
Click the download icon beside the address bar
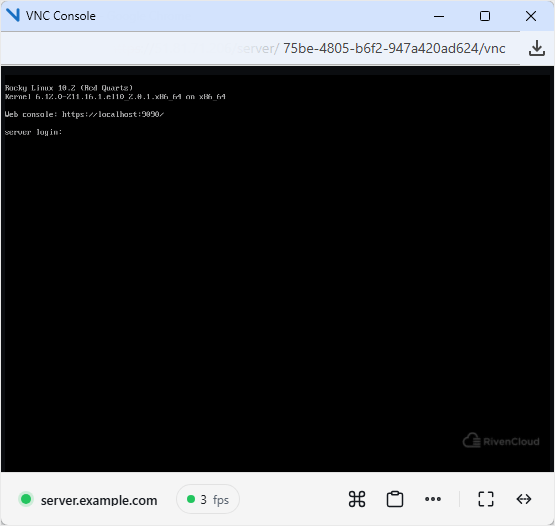(x=537, y=48)
